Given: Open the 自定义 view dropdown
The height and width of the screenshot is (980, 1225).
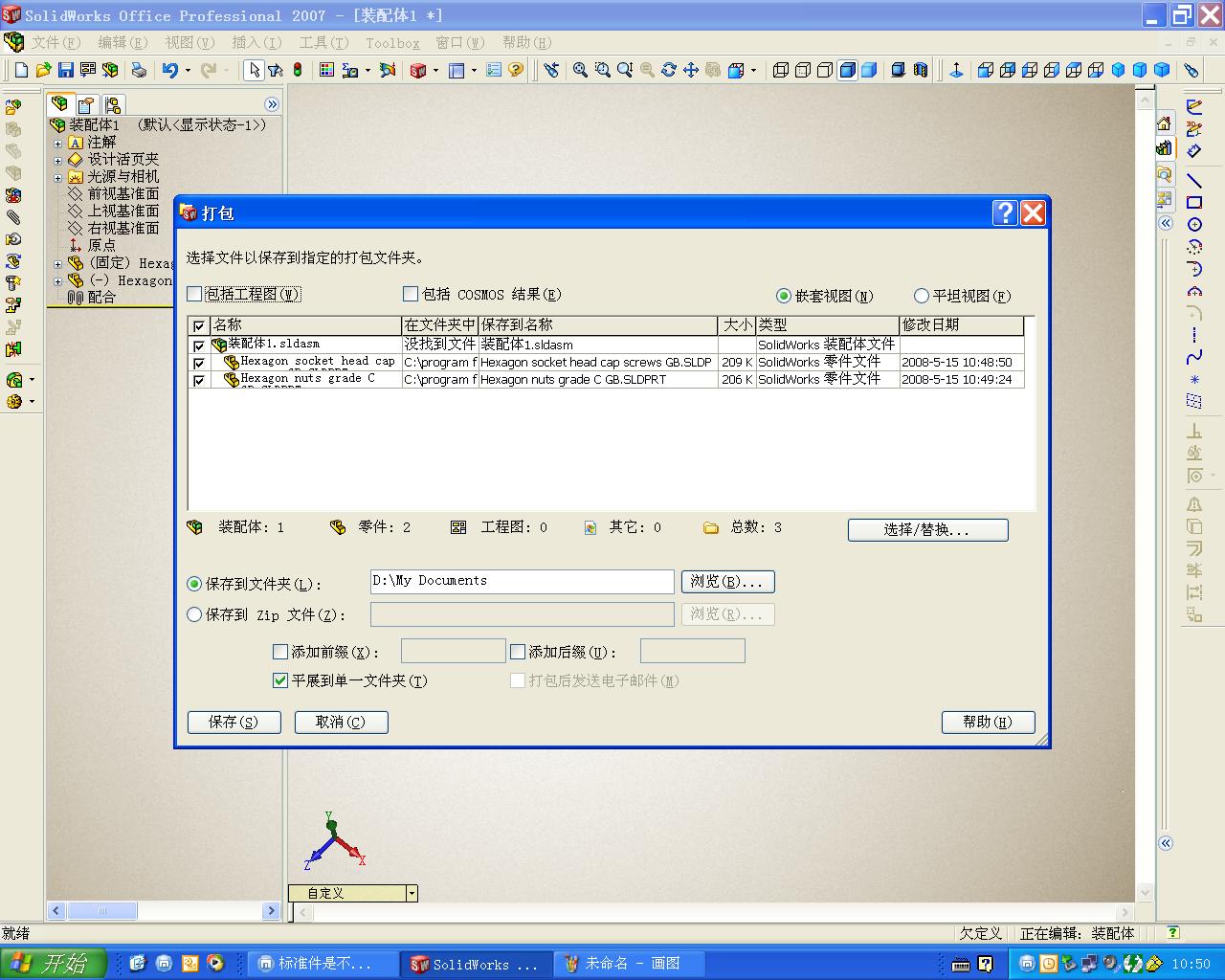Looking at the screenshot, I should pyautogui.click(x=412, y=893).
